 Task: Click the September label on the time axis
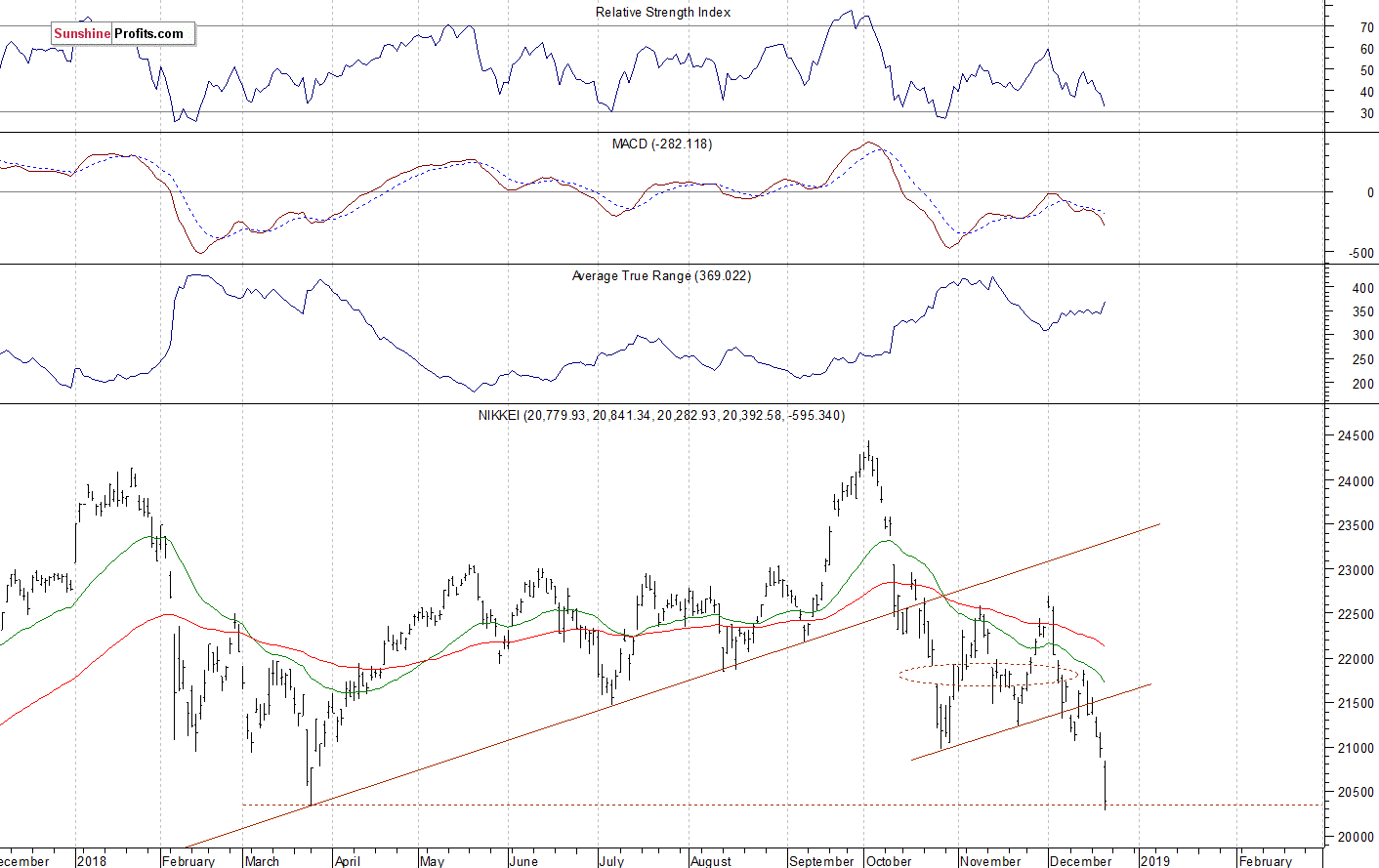pyautogui.click(x=821, y=861)
